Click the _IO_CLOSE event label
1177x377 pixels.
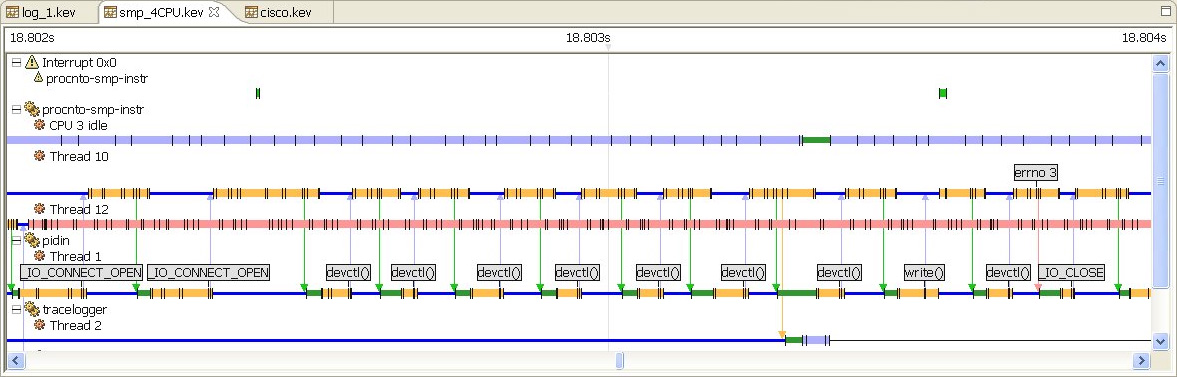coord(1072,272)
